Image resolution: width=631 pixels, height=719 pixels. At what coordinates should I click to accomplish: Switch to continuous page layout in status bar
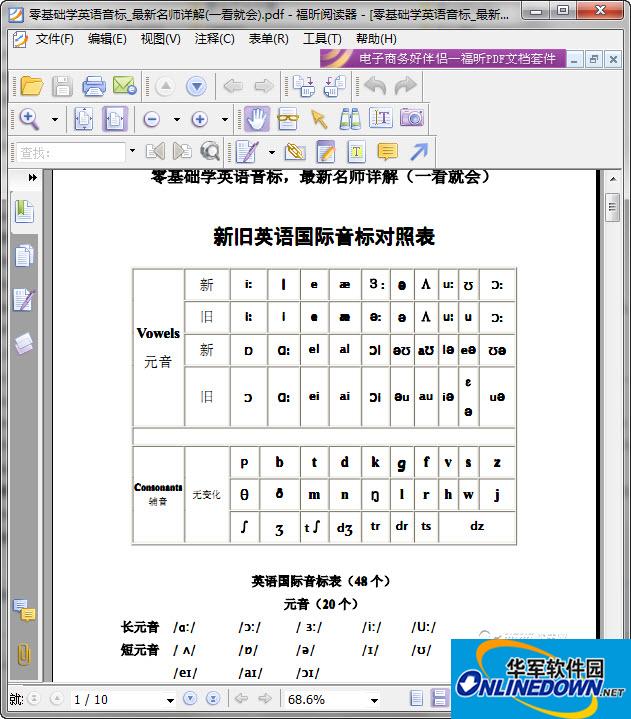439,698
